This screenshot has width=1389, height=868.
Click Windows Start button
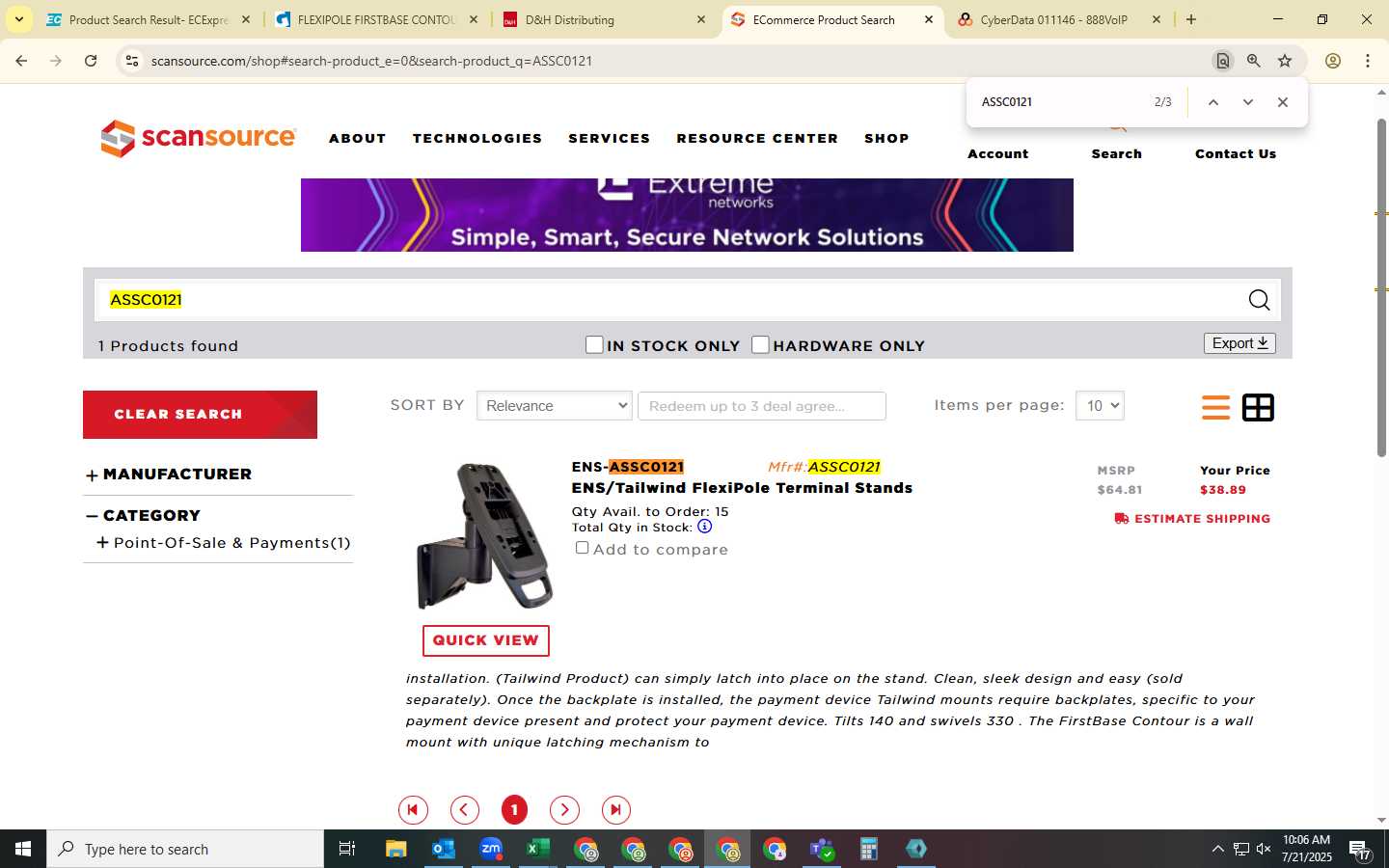23,849
